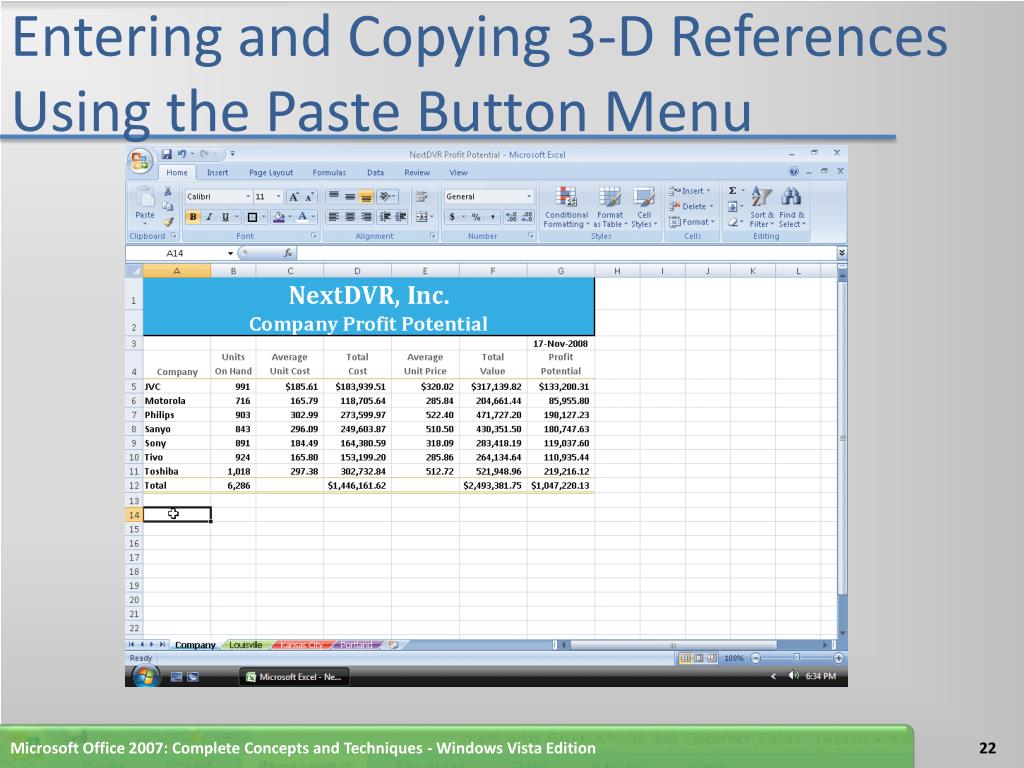Open the Office Button menu
The height and width of the screenshot is (768, 1024).
tap(140, 161)
